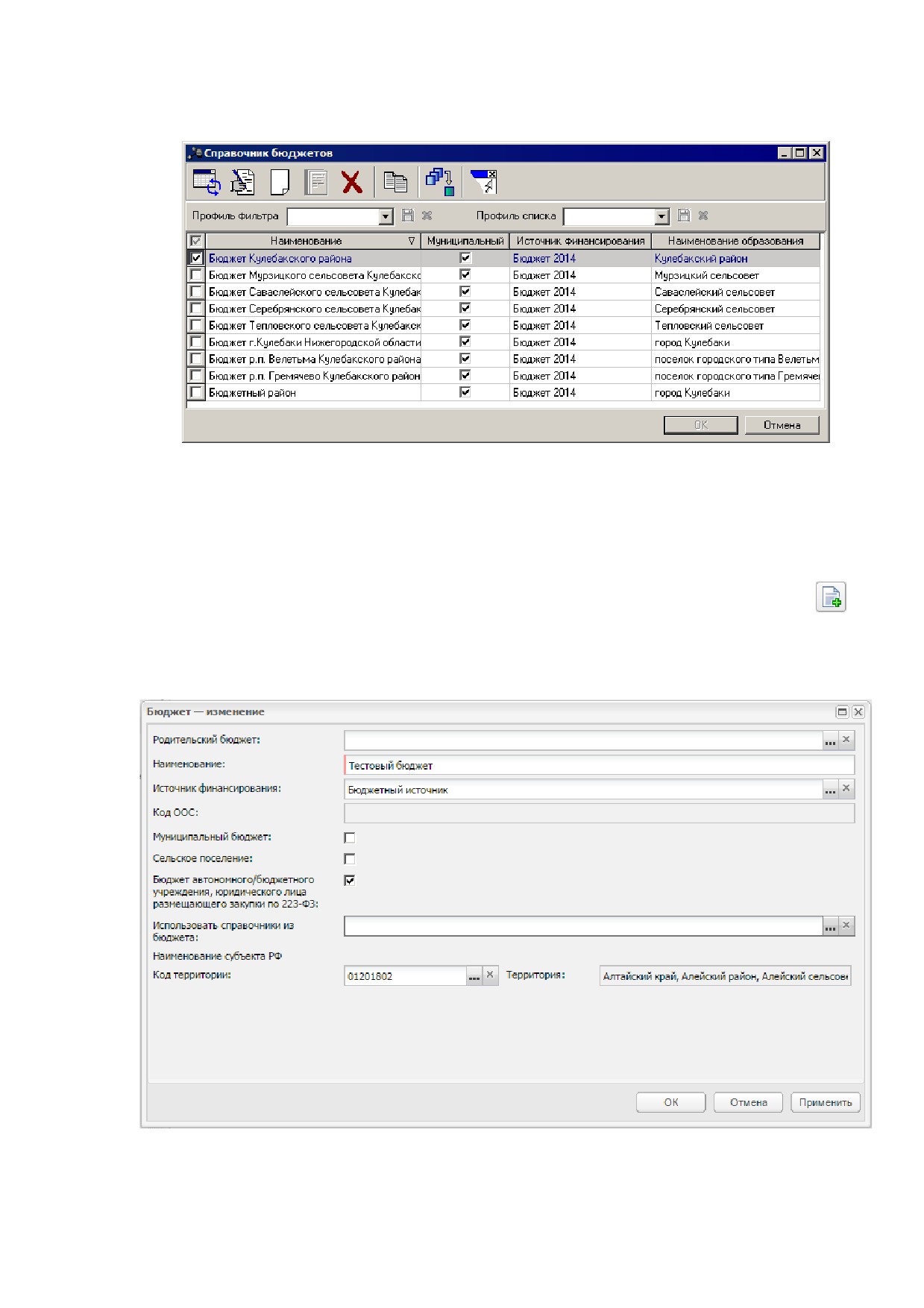Click the green plus add-document icon
Viewport: 924px width, 1308px height.
[831, 597]
